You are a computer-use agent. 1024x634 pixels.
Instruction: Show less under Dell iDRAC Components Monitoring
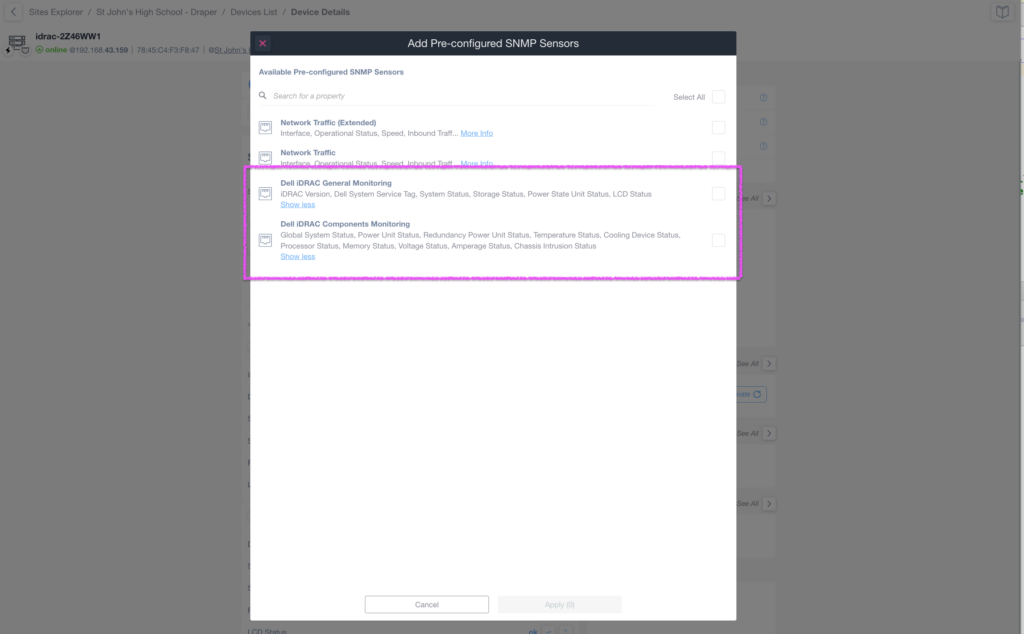pos(298,257)
